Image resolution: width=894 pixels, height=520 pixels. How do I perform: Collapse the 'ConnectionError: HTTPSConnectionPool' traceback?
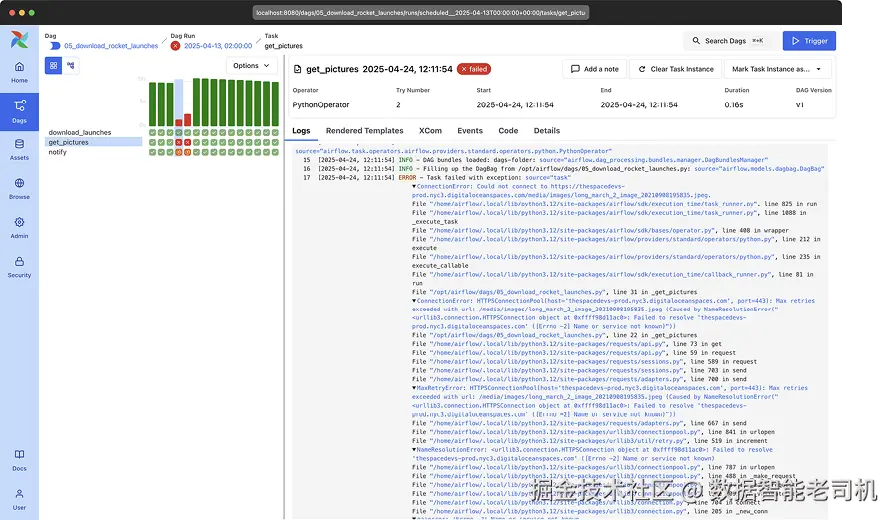414,300
